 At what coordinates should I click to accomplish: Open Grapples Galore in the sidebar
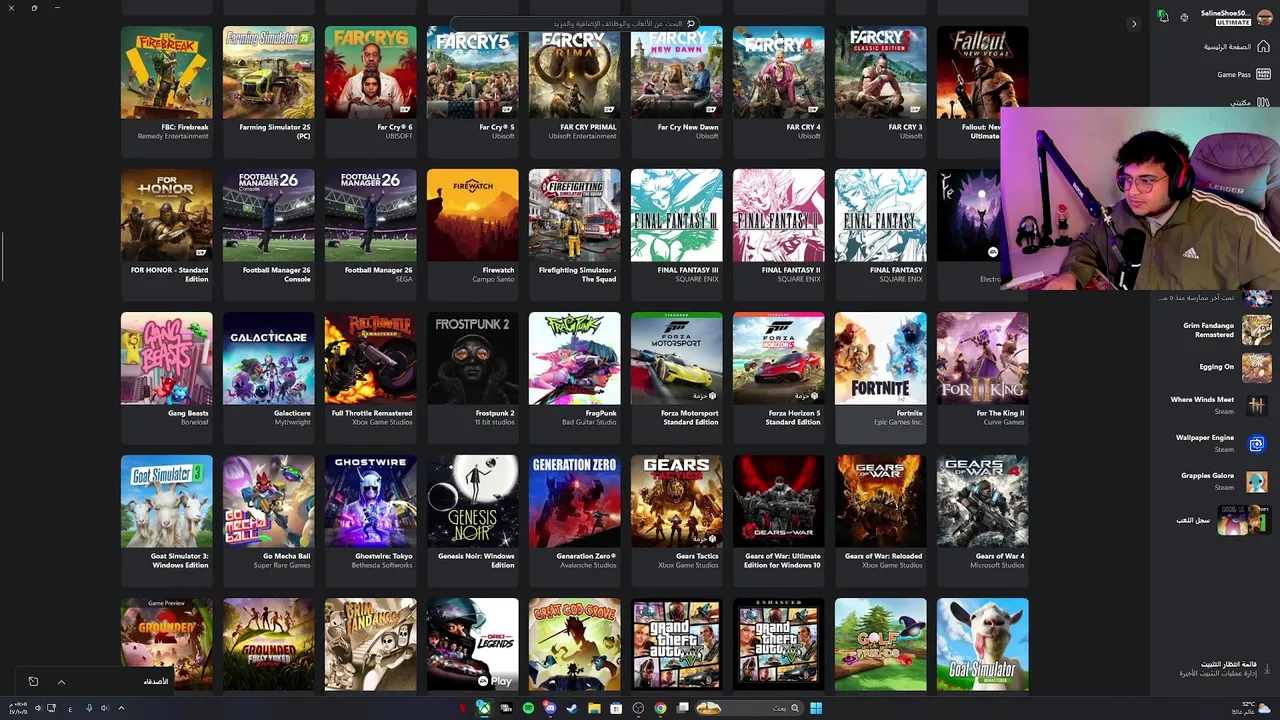pyautogui.click(x=1224, y=481)
